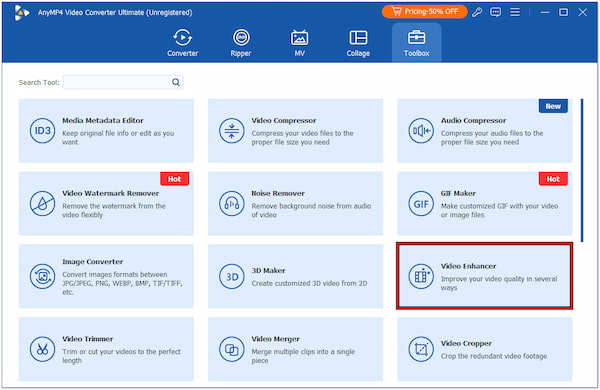Click the Noise Remover headphone icon

coord(232,204)
